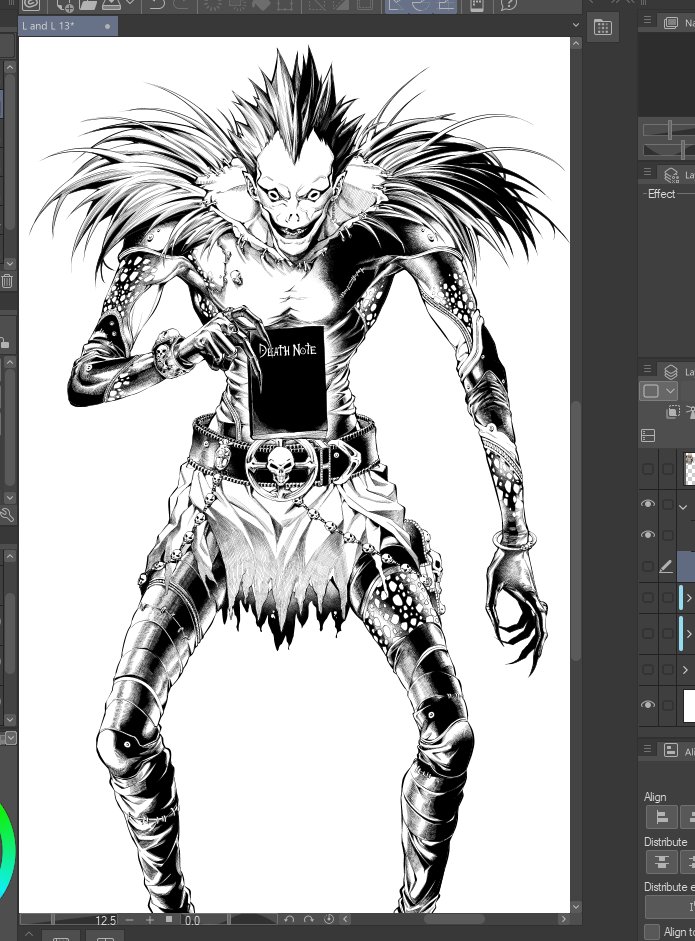
Task: Hide the white paper layer via eye
Action: coord(648,705)
